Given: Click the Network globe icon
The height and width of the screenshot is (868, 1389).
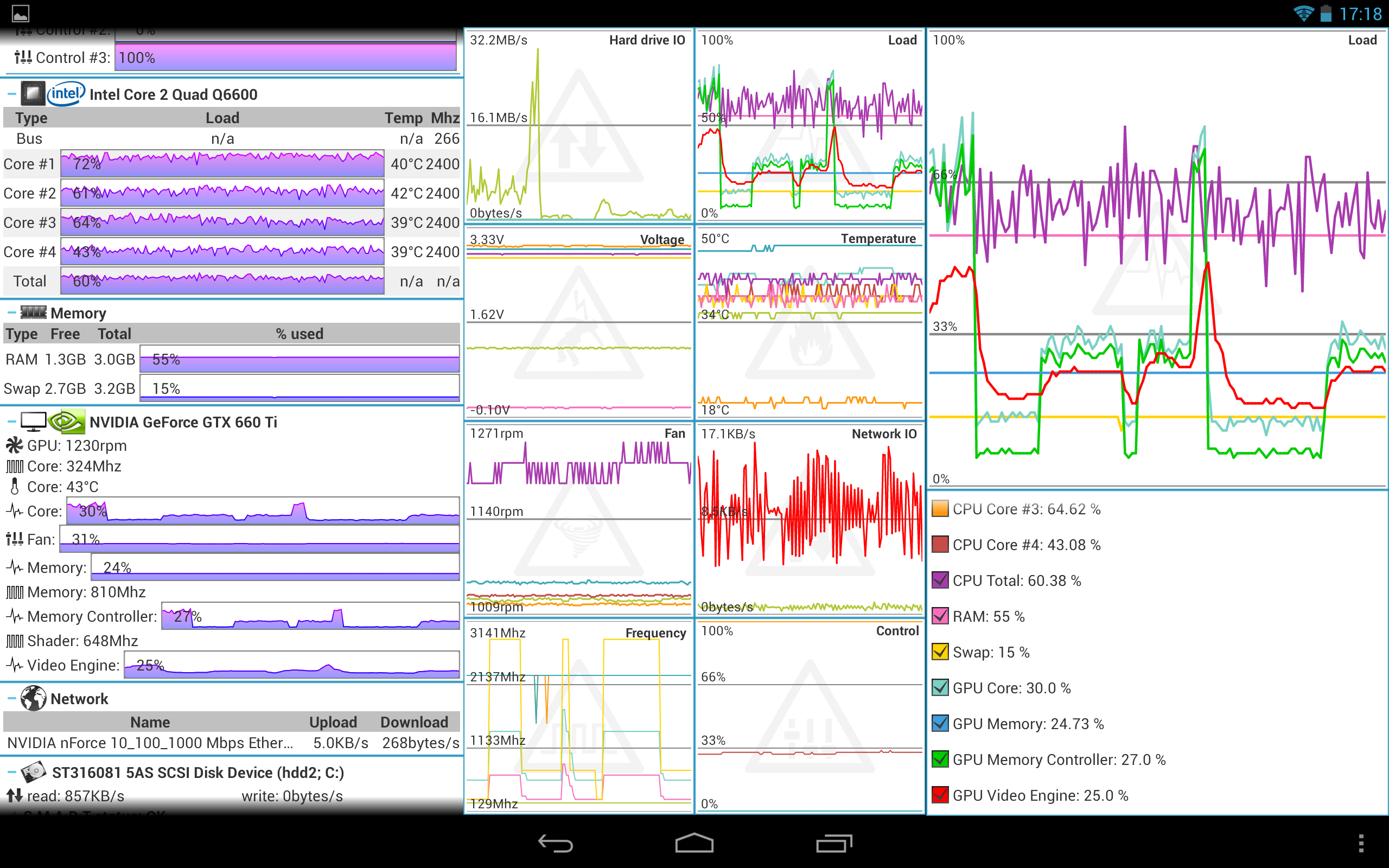Looking at the screenshot, I should (33, 699).
